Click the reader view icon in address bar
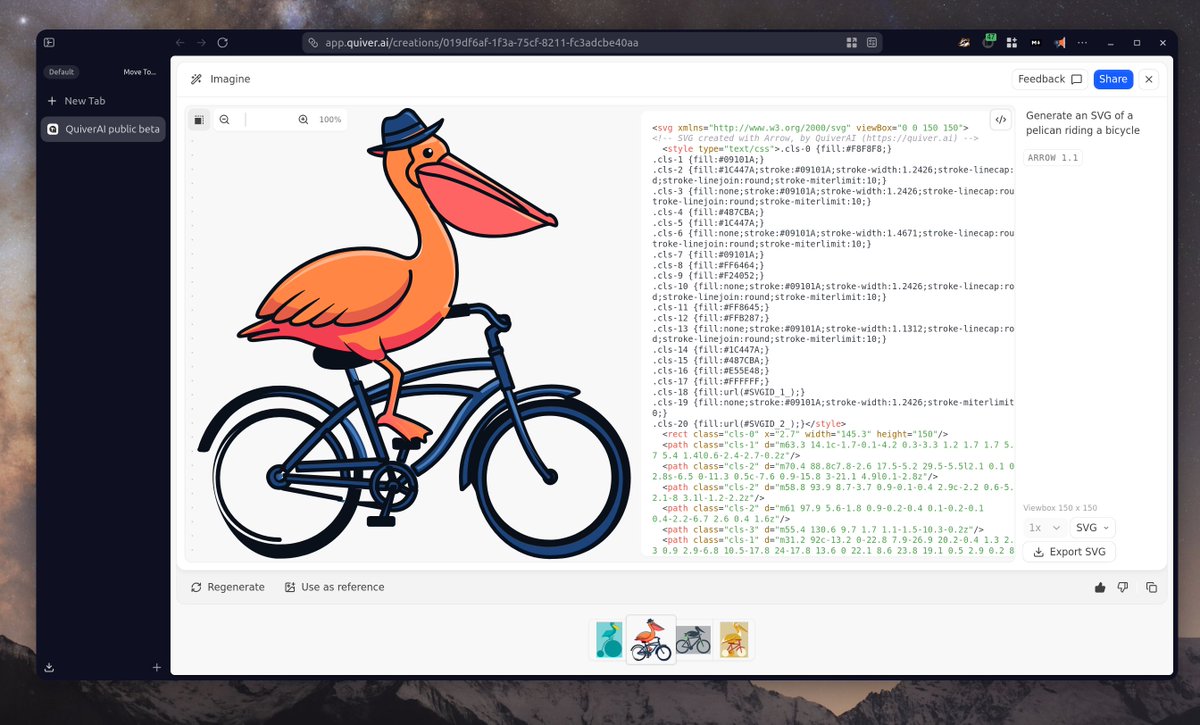Image resolution: width=1200 pixels, height=725 pixels. [x=872, y=43]
